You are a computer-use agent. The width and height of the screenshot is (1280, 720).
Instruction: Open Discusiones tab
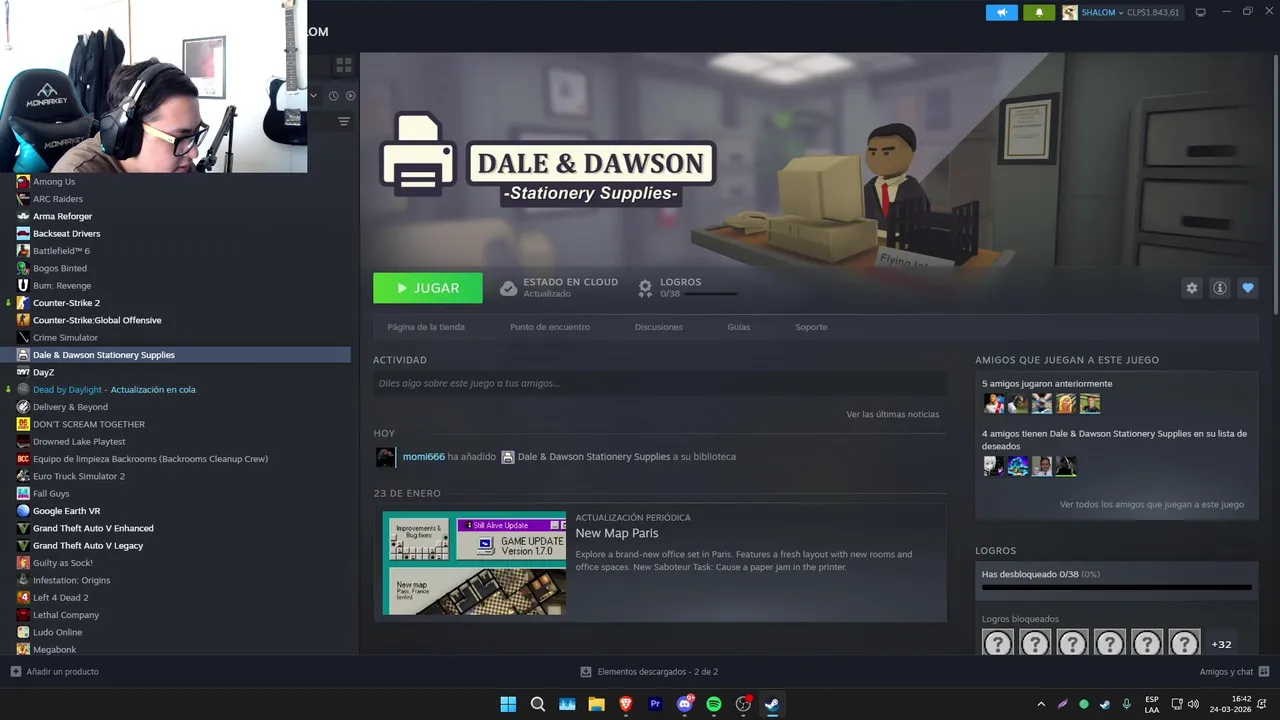pos(659,327)
